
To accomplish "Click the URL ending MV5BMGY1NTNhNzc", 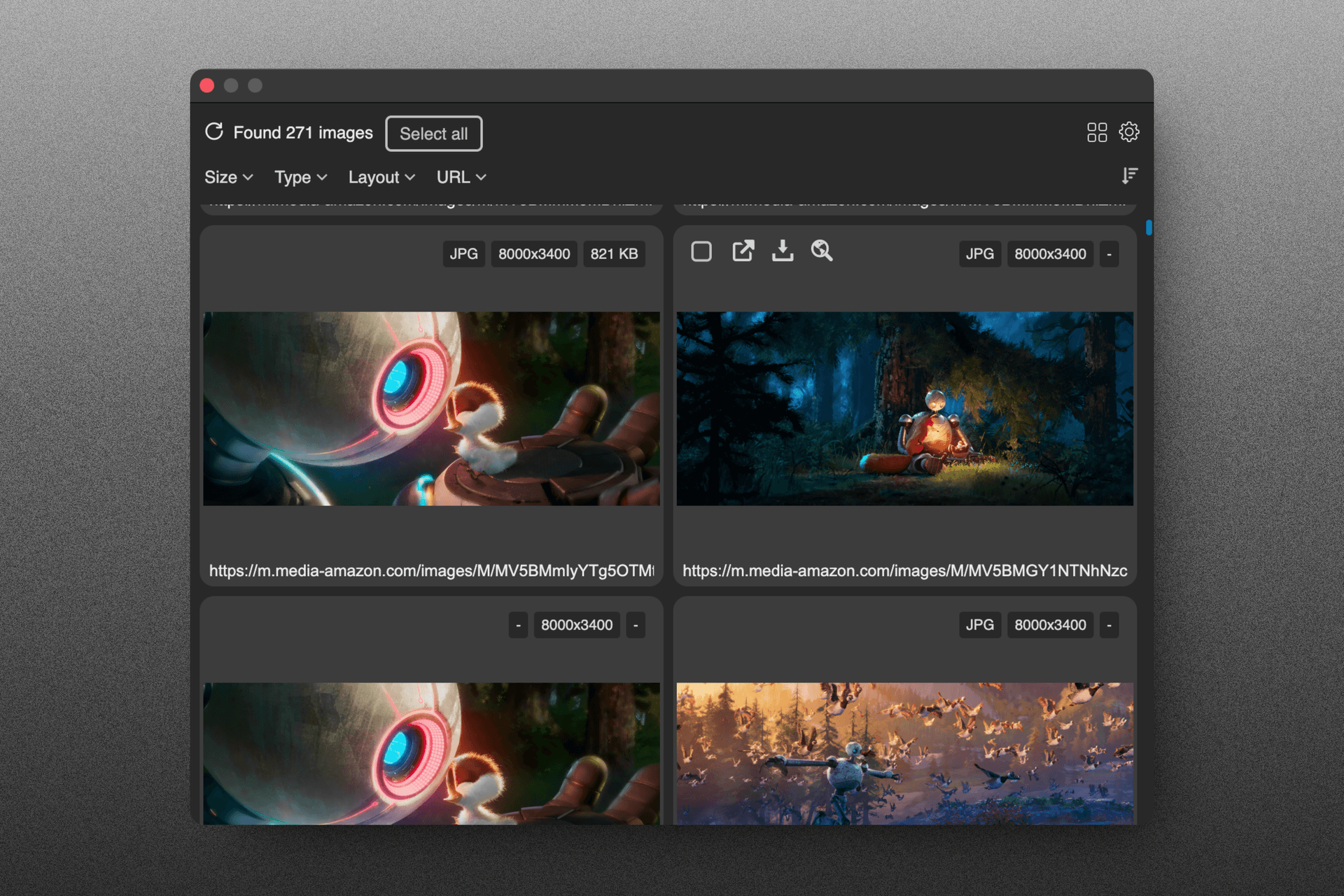I will pyautogui.click(x=904, y=570).
